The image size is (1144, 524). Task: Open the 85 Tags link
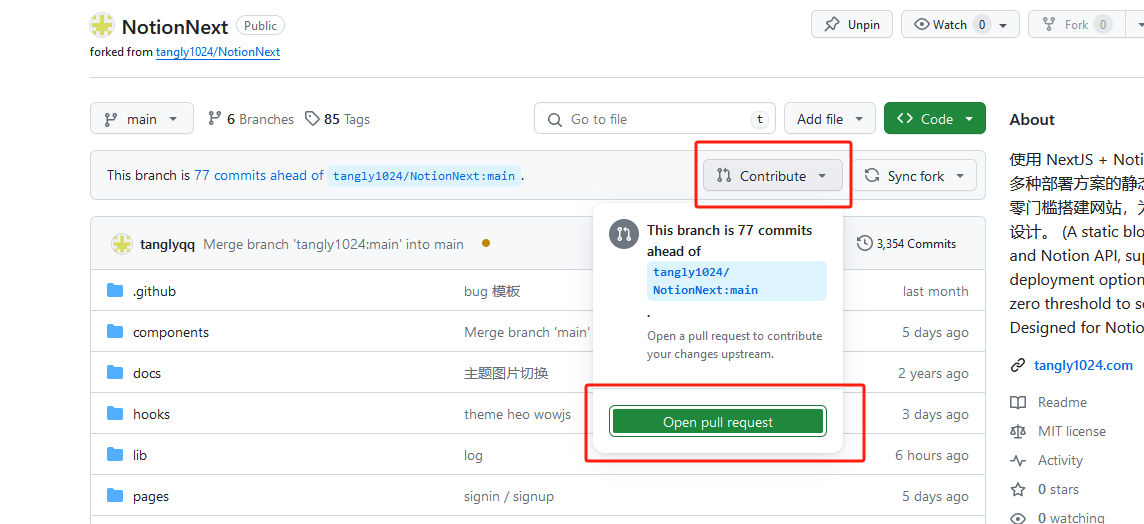coord(337,119)
